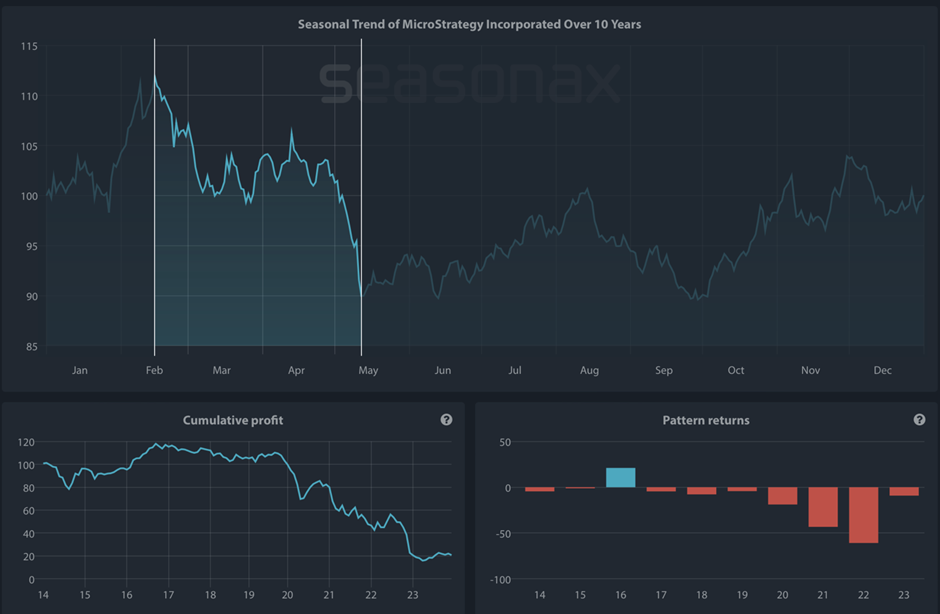The image size is (940, 614).
Task: Click the 115 y-axis value
Action: pos(29,46)
